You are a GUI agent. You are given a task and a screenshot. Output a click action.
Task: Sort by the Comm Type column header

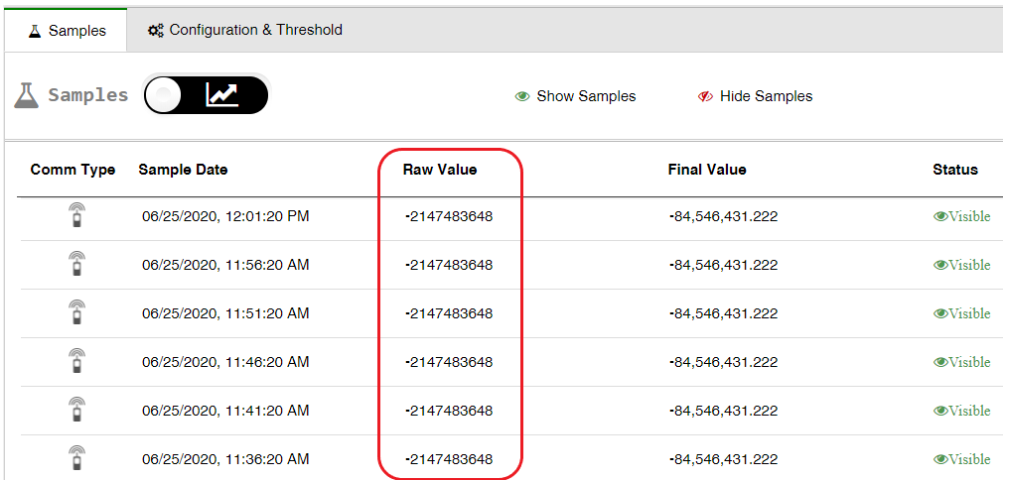pyautogui.click(x=73, y=169)
